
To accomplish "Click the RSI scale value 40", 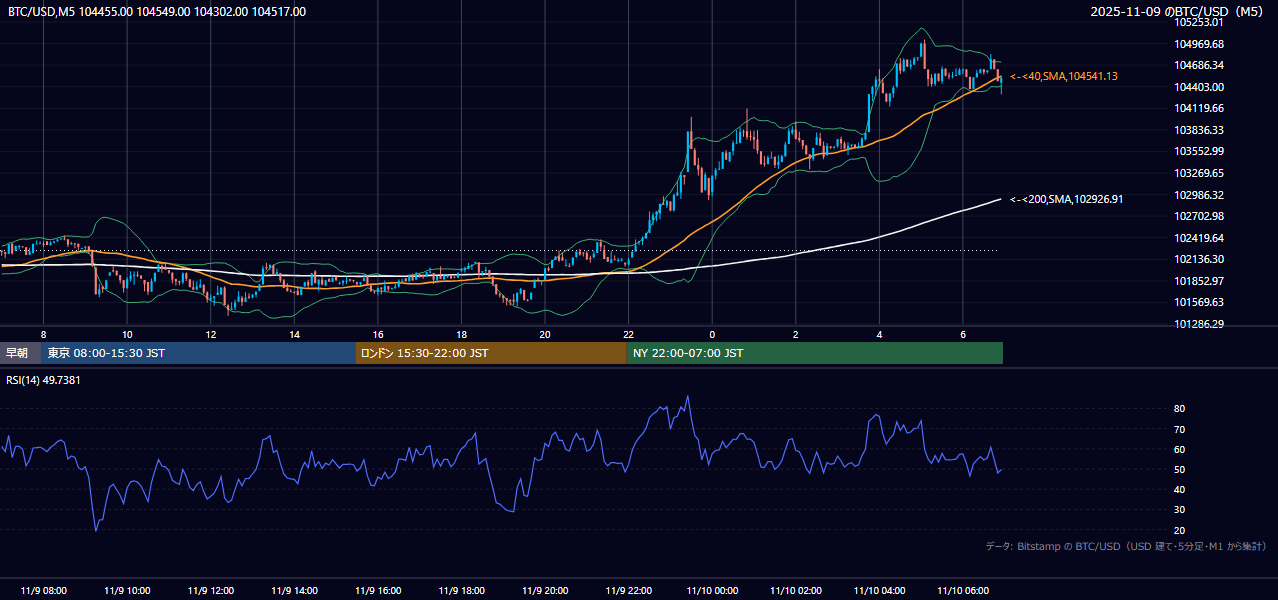I will tap(1179, 489).
